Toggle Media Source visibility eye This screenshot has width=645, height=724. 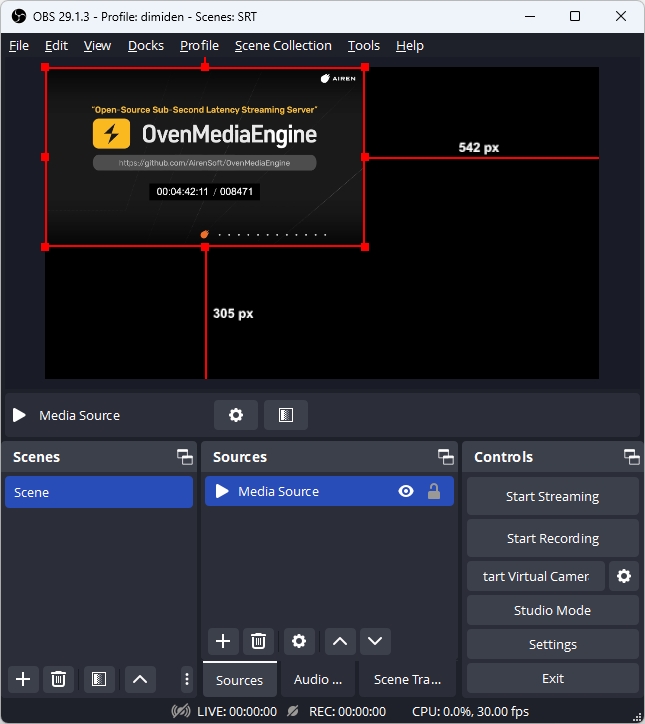coord(406,491)
